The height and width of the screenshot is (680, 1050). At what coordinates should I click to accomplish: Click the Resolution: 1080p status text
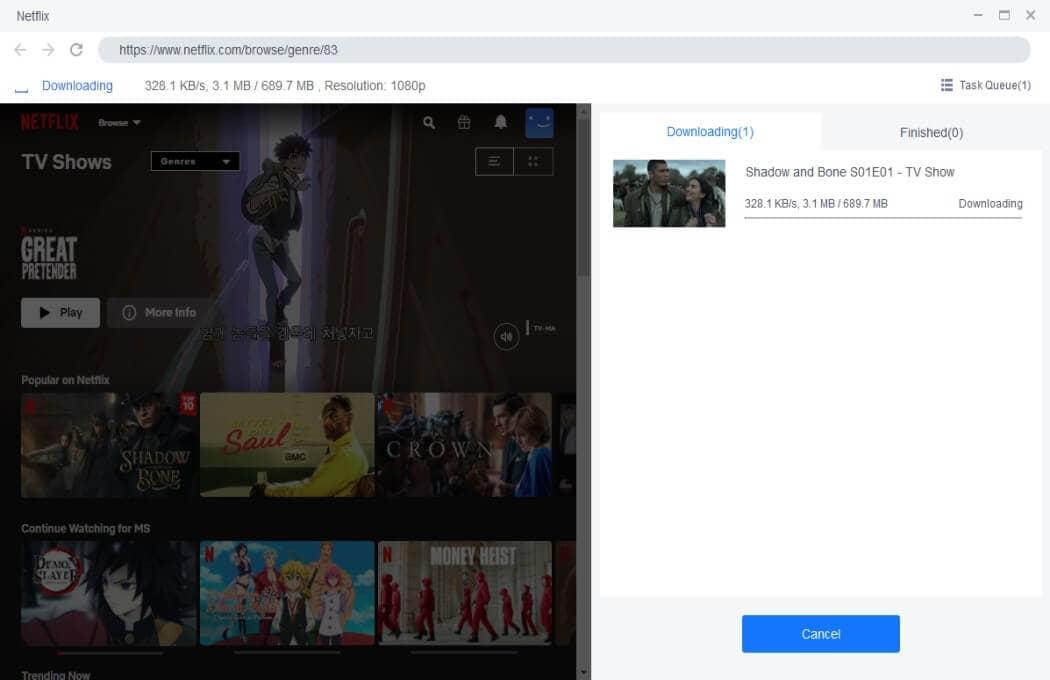tap(375, 86)
